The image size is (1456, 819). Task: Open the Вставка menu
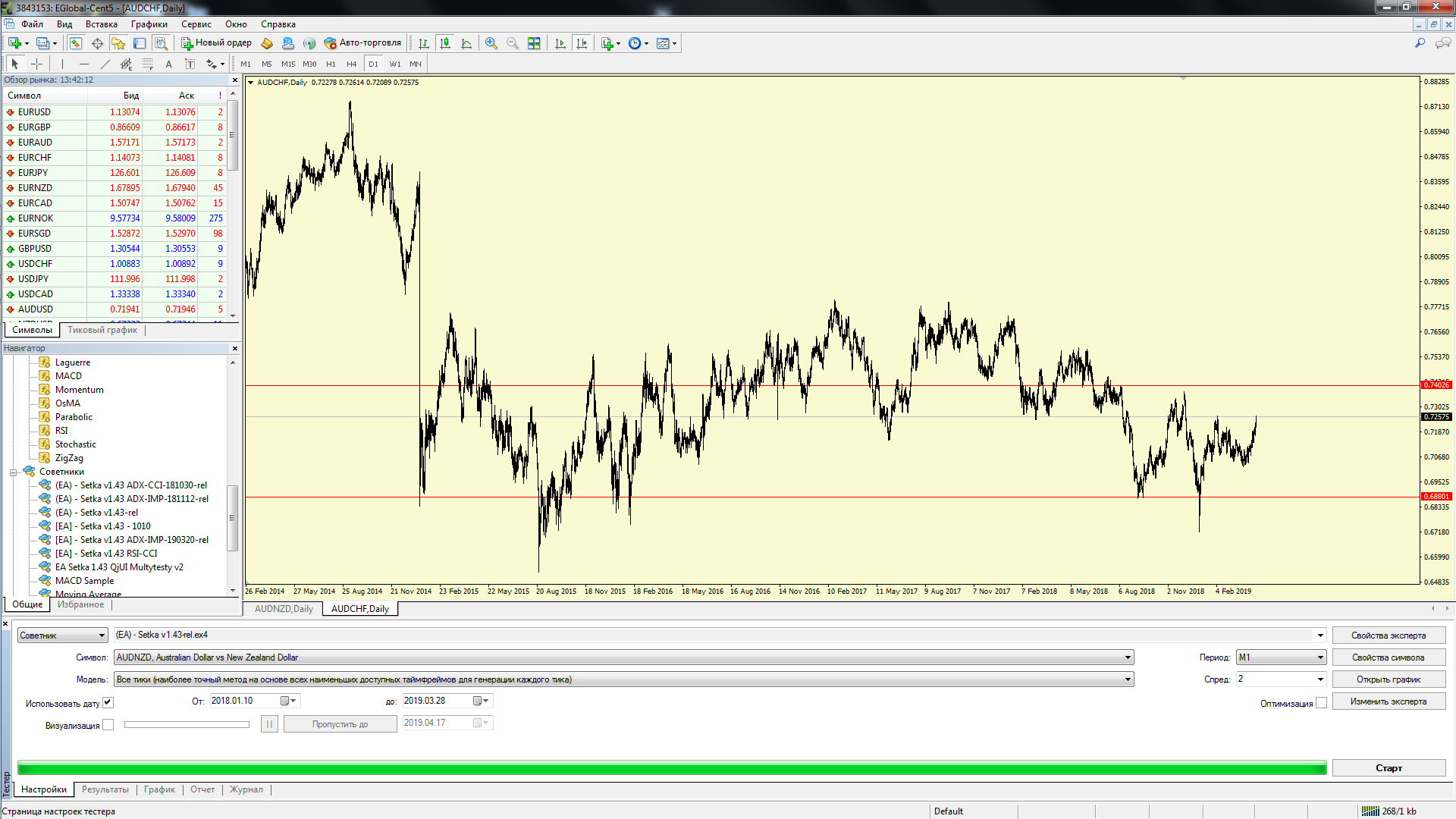tap(101, 24)
